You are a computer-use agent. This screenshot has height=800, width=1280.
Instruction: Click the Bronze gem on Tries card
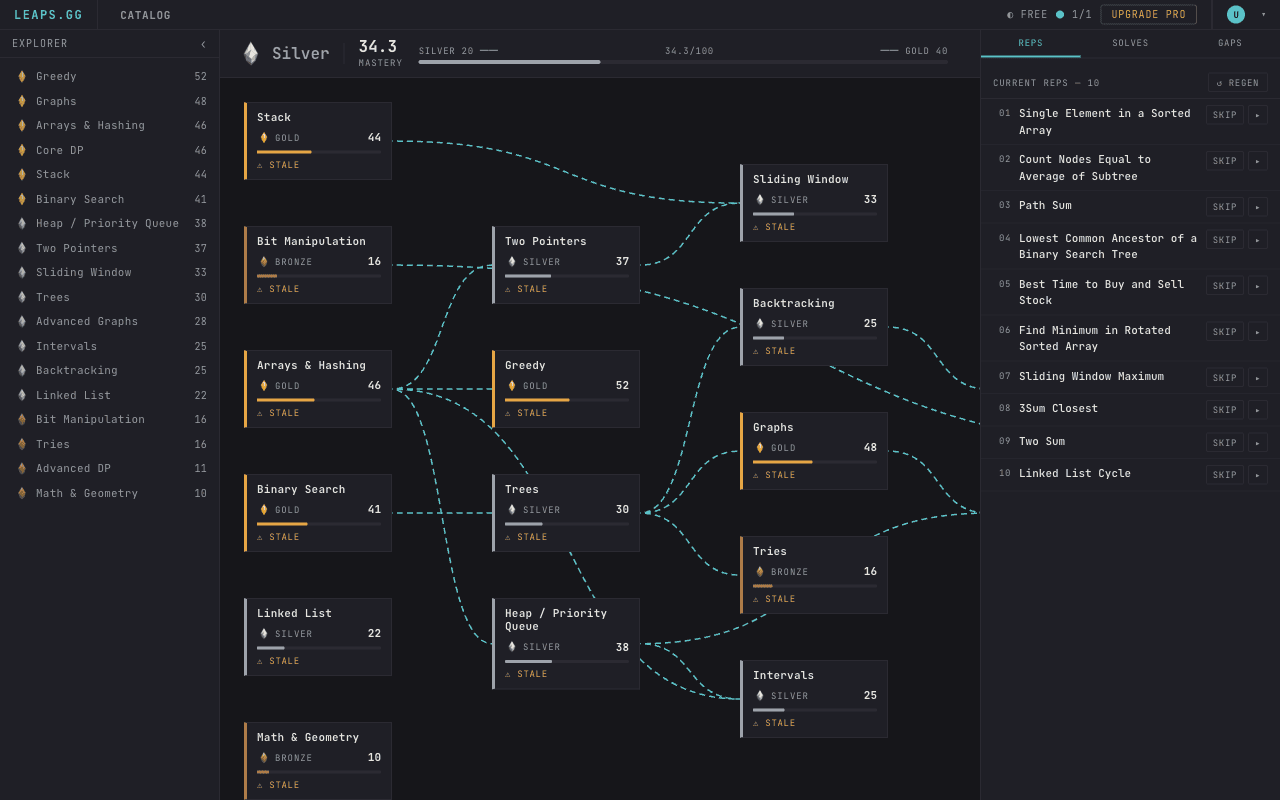(x=760, y=572)
